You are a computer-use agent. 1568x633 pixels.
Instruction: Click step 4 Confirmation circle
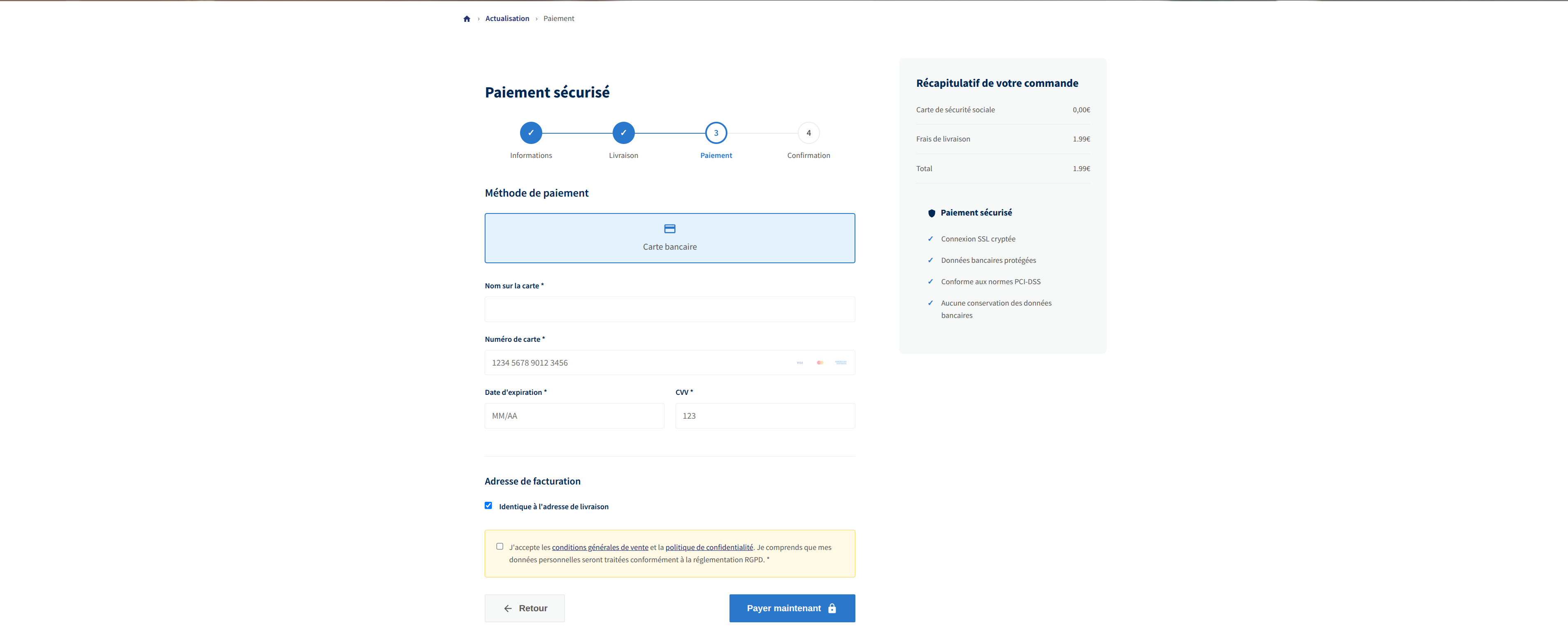point(808,133)
